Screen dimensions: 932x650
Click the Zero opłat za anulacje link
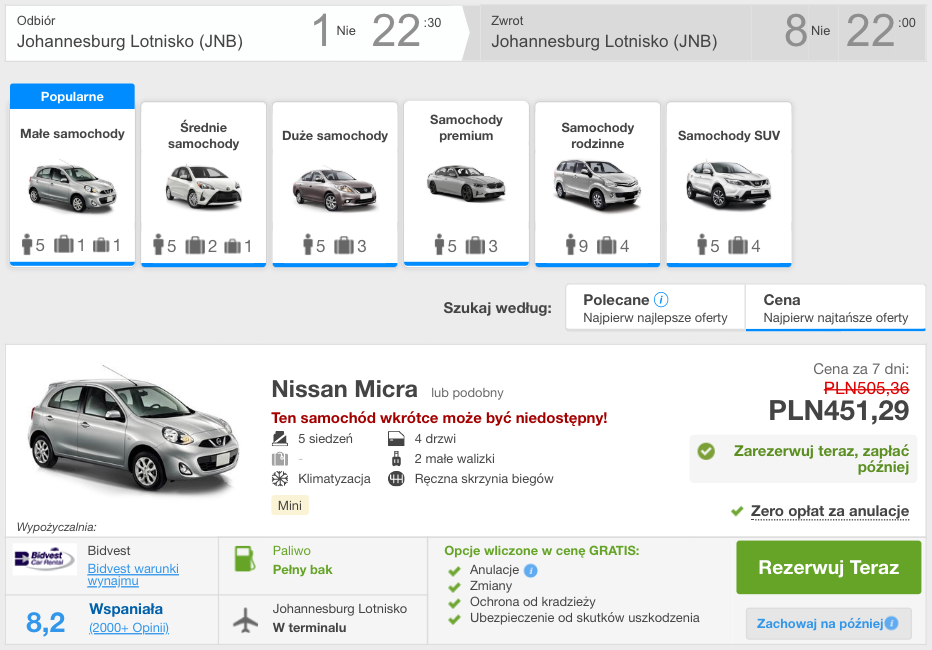(x=830, y=511)
